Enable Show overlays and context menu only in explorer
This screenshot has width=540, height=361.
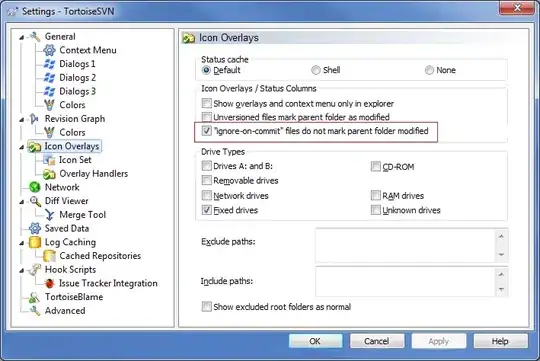[x=207, y=103]
